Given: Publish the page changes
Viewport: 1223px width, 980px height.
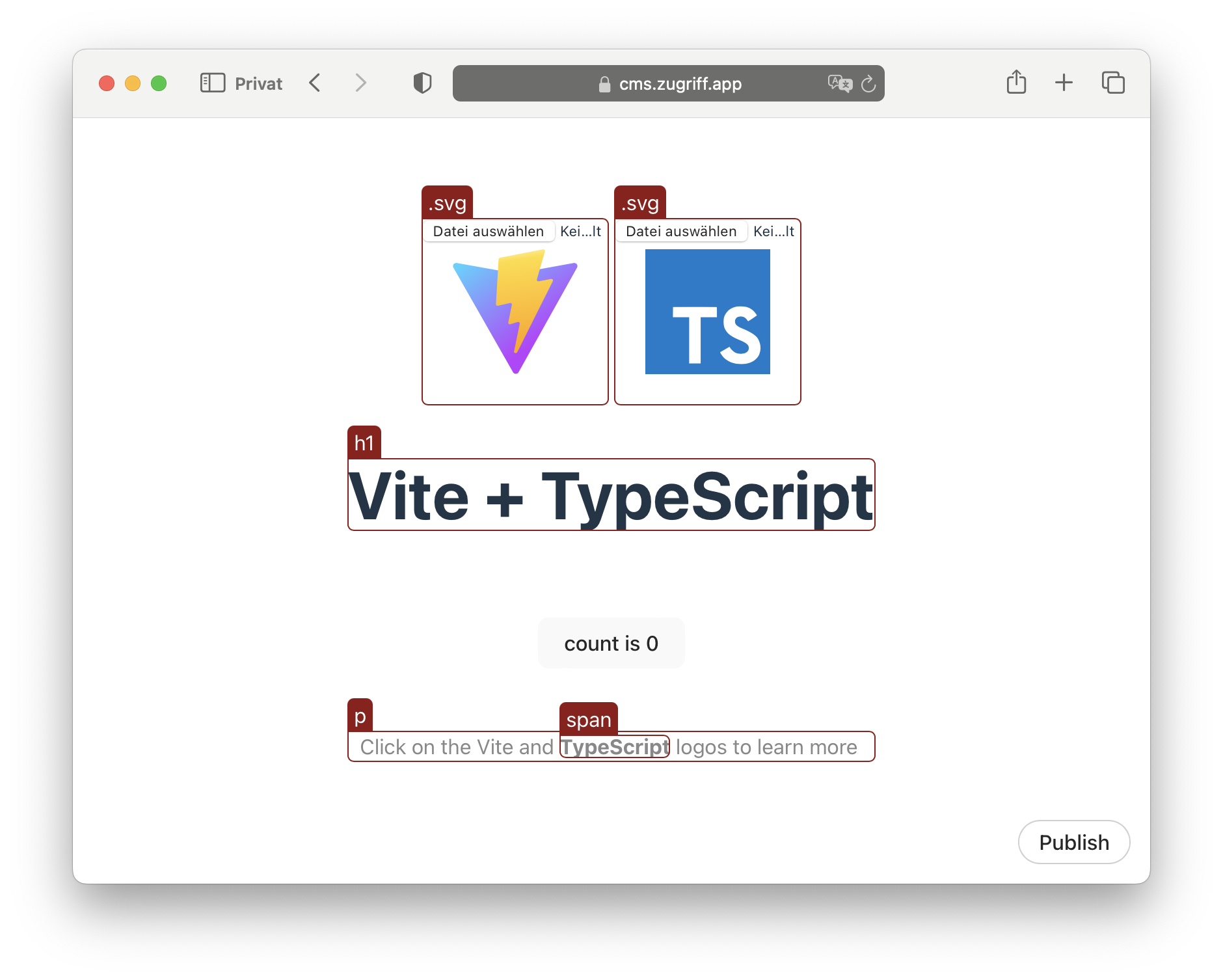Looking at the screenshot, I should [1074, 842].
